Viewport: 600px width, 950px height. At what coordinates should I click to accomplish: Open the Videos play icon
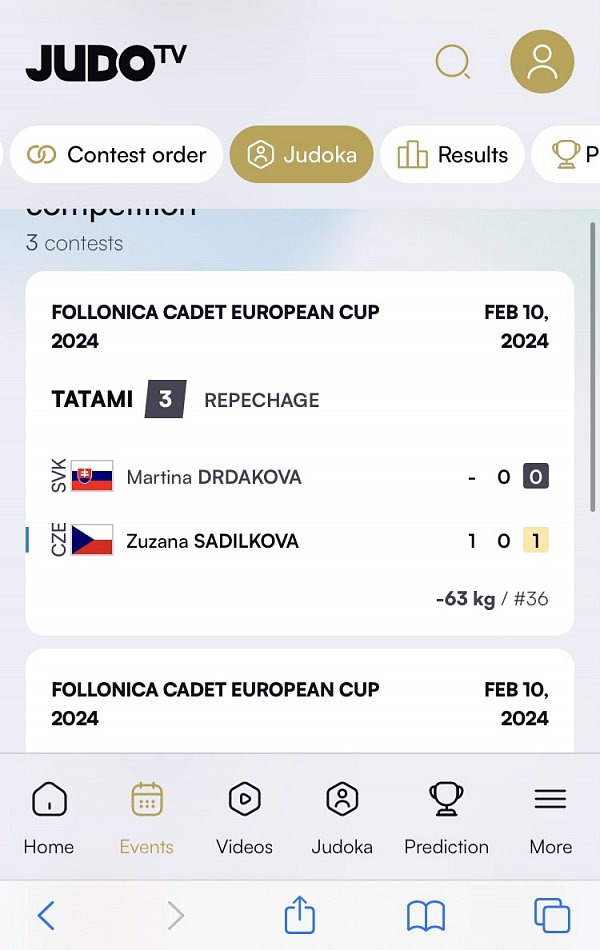[244, 800]
